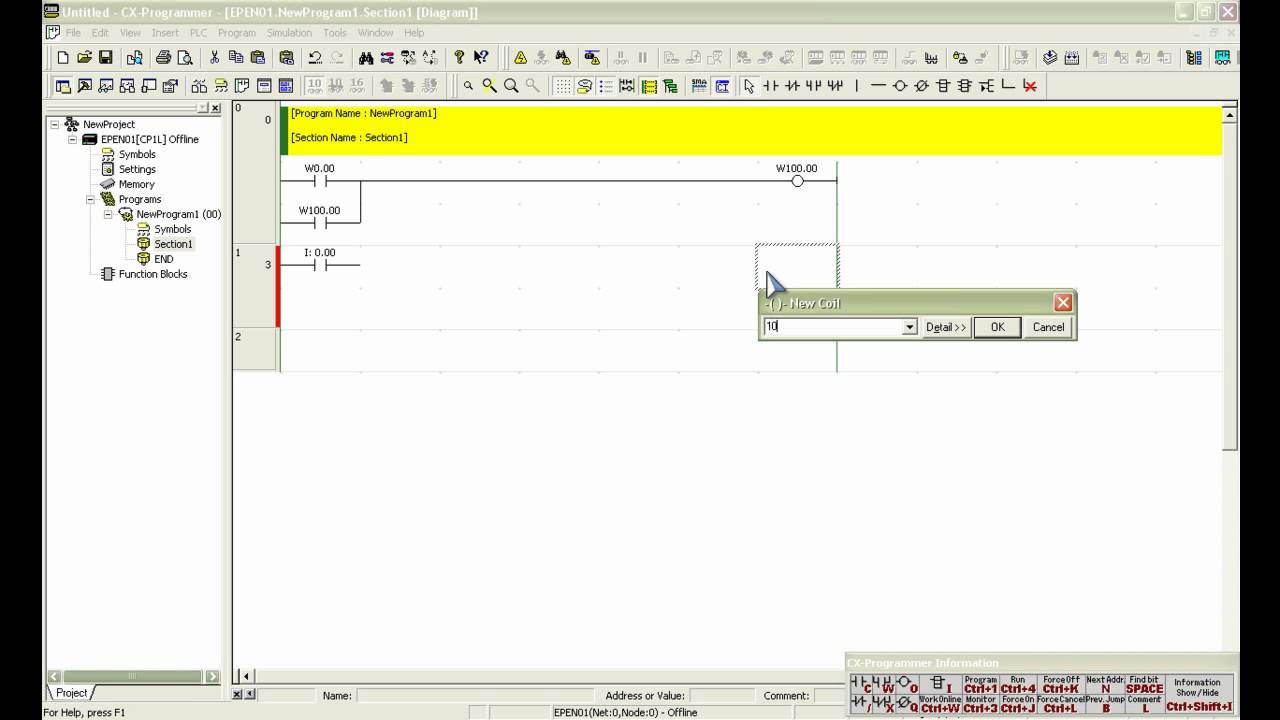Select the New Vertical line tool

pos(856,86)
